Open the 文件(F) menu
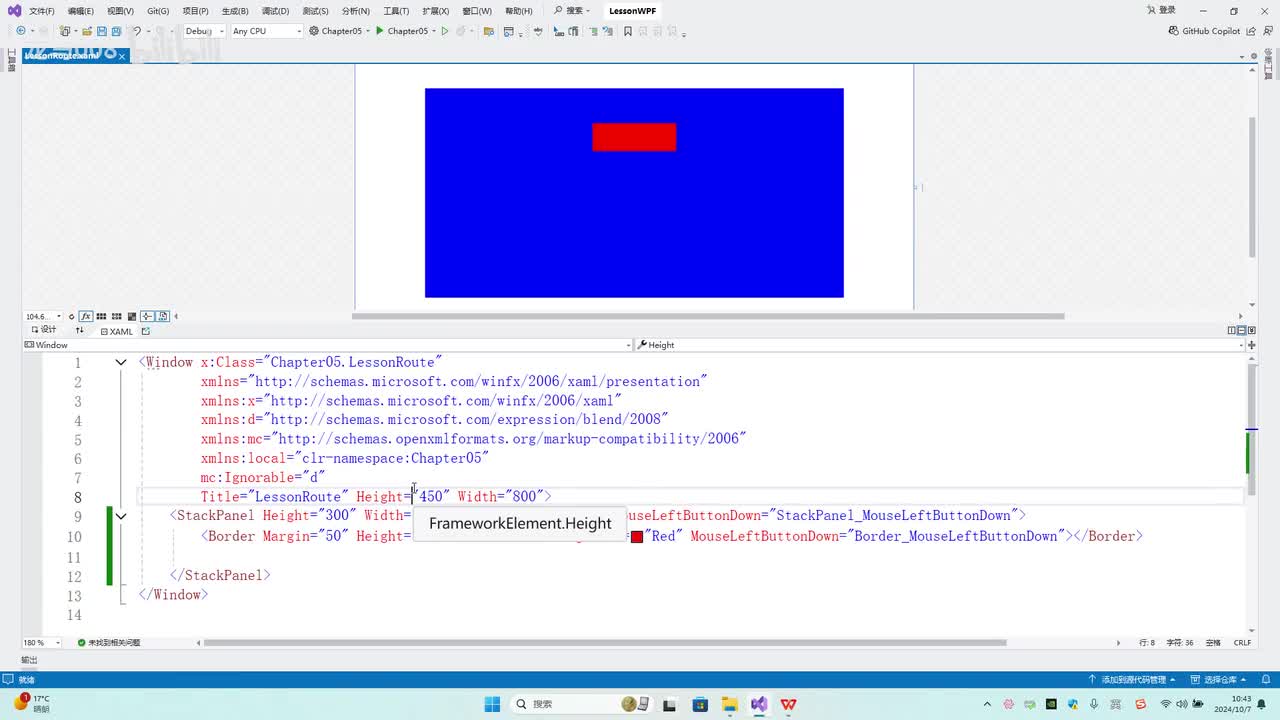This screenshot has width=1280, height=720. (x=42, y=11)
